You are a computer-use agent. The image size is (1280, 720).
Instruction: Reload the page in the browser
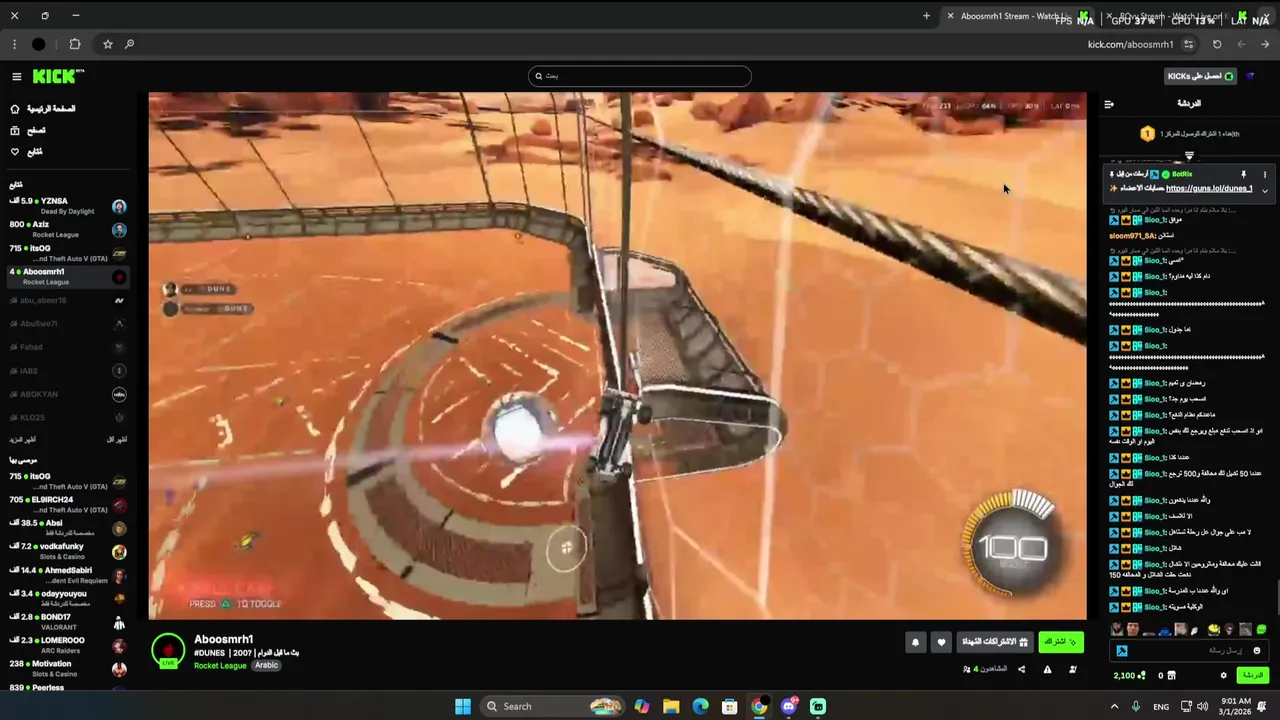coord(1217,44)
